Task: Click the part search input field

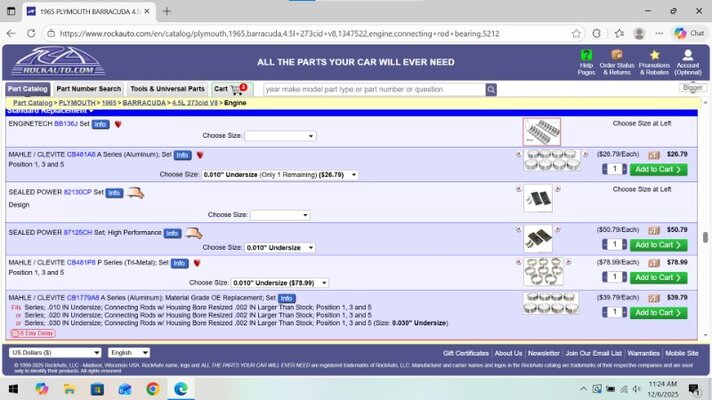Action: click(373, 89)
